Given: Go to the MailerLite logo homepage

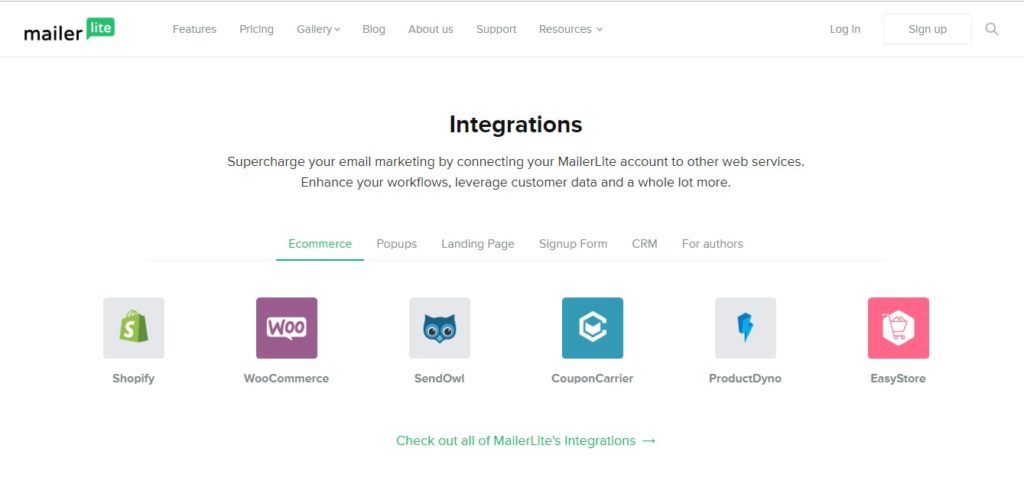Looking at the screenshot, I should (69, 29).
